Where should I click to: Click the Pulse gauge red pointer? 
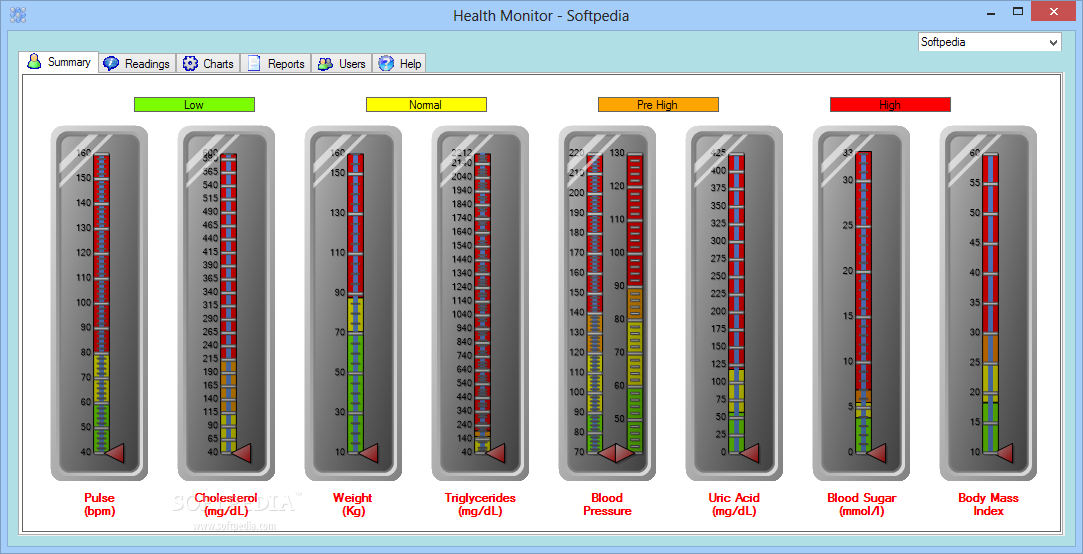tap(117, 452)
